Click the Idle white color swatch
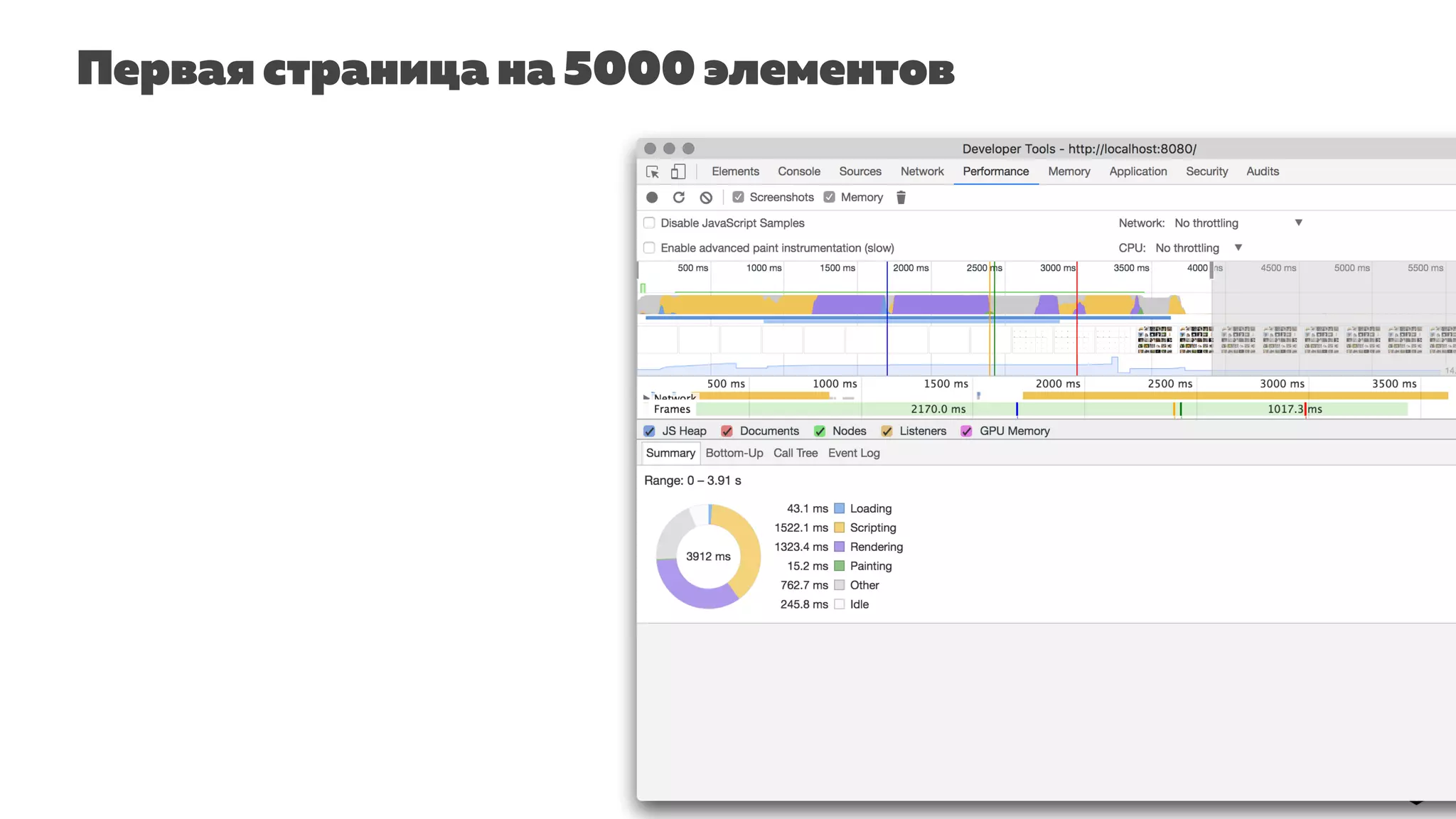 coord(840,604)
